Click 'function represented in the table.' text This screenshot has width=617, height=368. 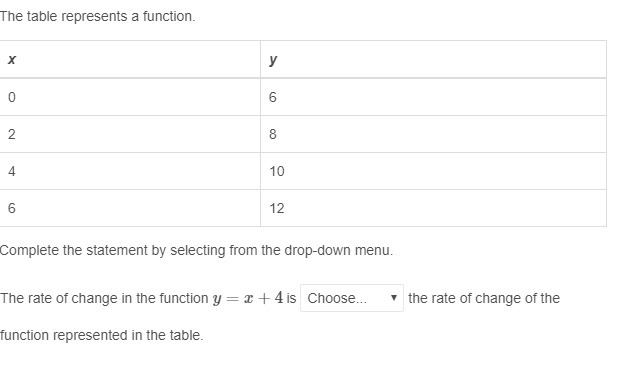tap(102, 335)
